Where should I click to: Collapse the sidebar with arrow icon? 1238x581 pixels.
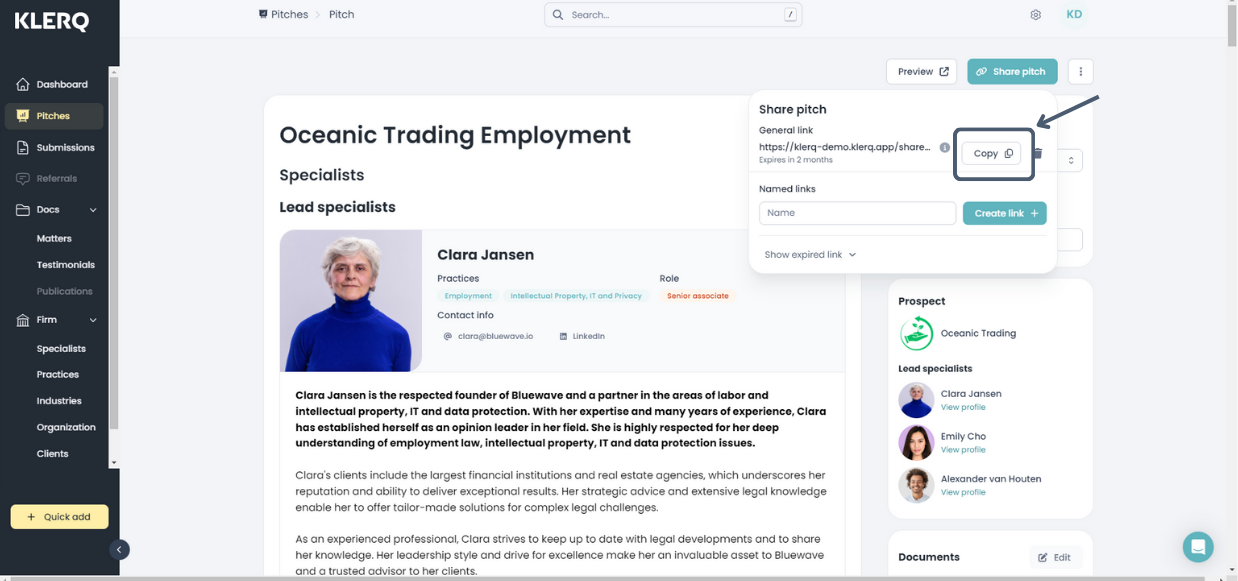[119, 549]
